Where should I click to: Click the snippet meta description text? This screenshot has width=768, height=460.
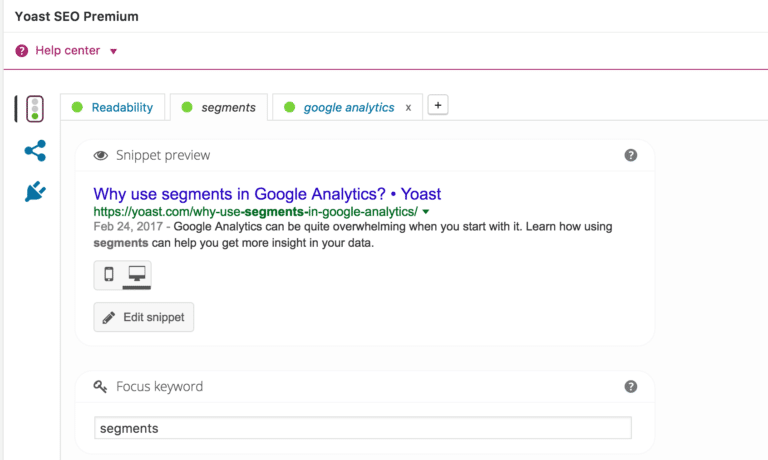coord(353,235)
